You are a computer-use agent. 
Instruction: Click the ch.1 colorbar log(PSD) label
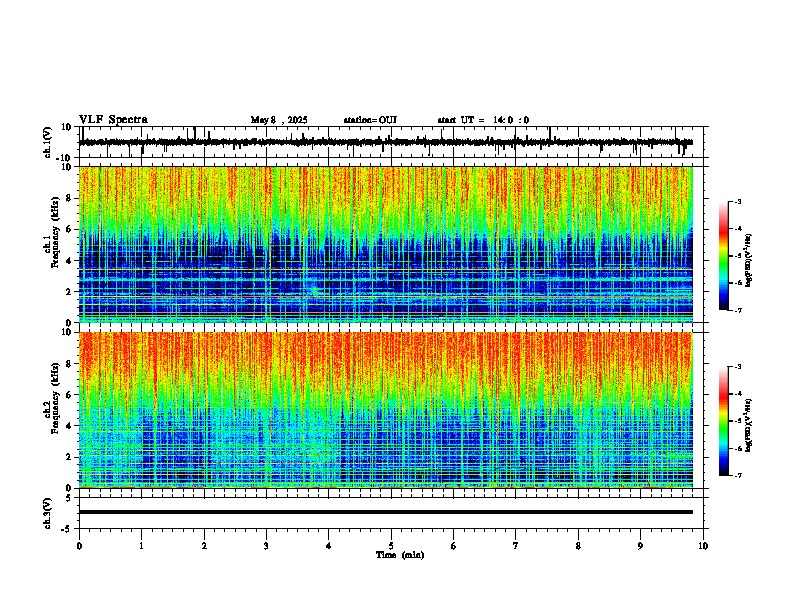[748, 260]
